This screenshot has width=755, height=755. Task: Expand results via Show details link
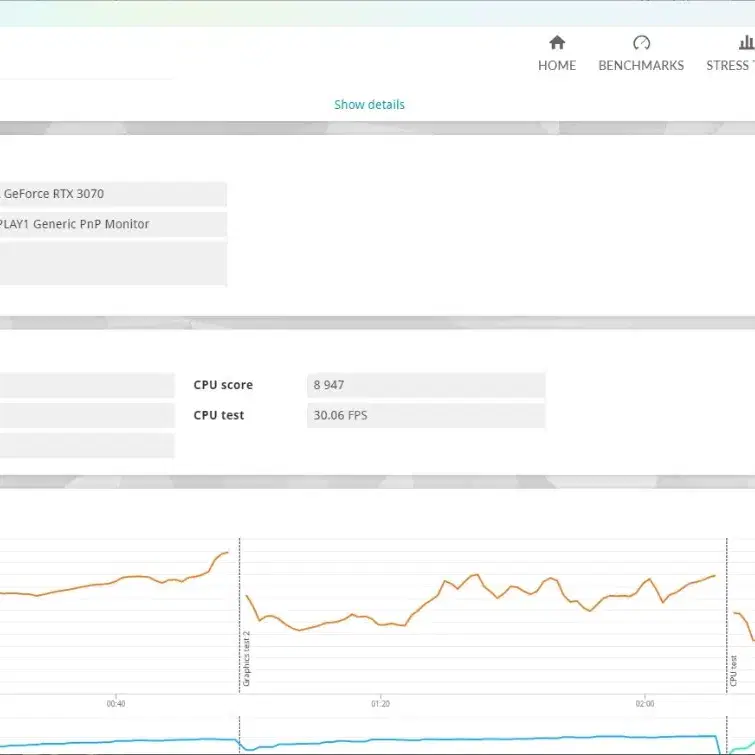coord(369,104)
